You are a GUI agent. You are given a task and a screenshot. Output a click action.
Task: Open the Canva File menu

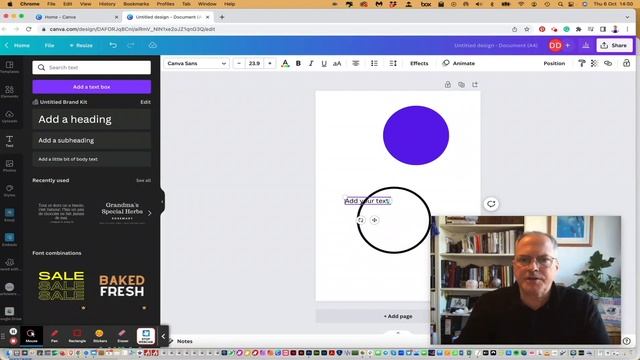(x=49, y=45)
